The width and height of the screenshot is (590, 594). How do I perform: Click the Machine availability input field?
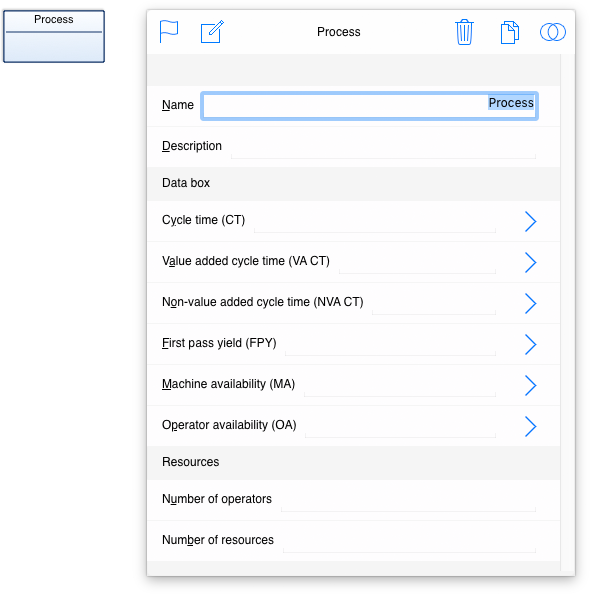[x=400, y=386]
